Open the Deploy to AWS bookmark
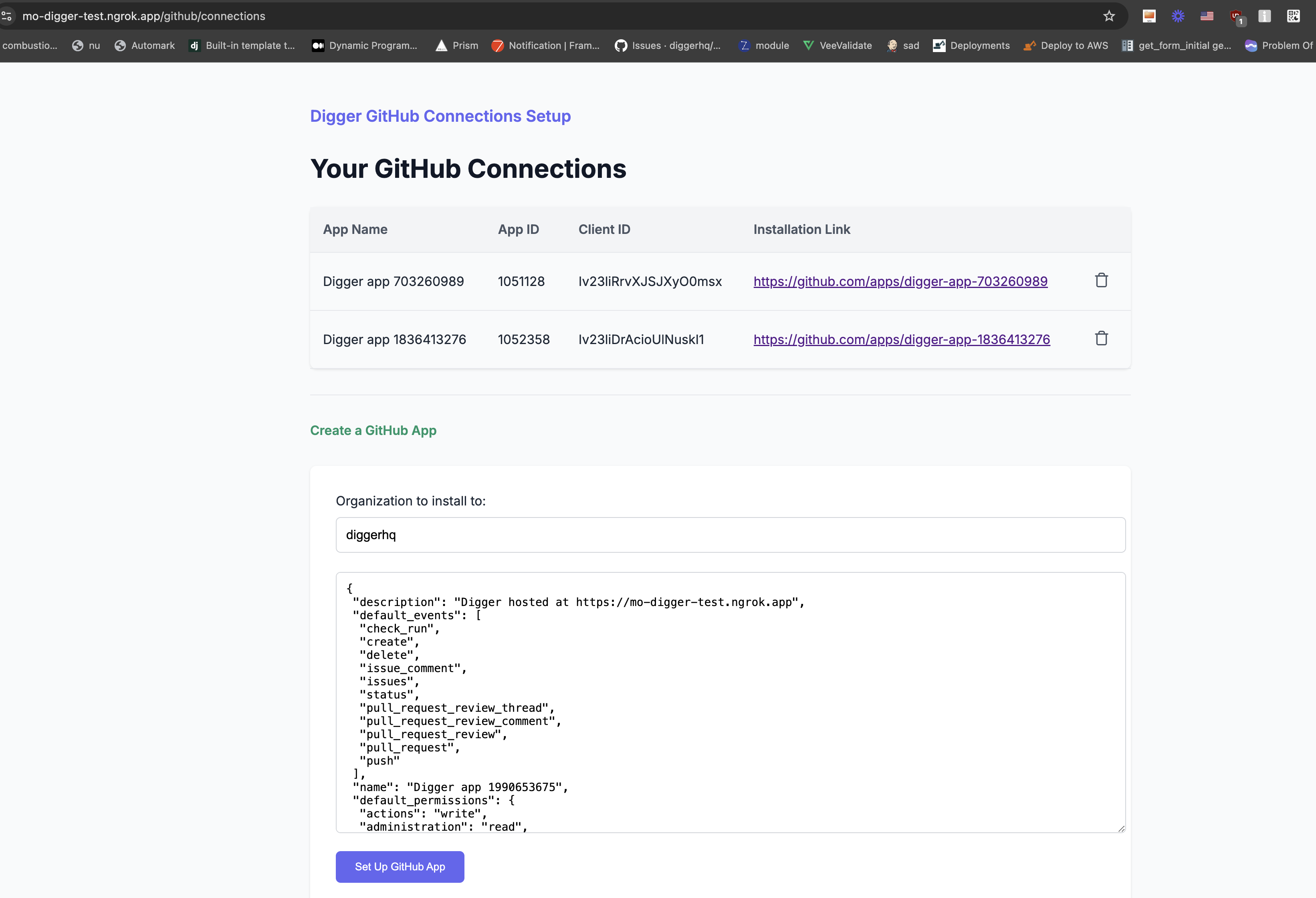 [1066, 45]
